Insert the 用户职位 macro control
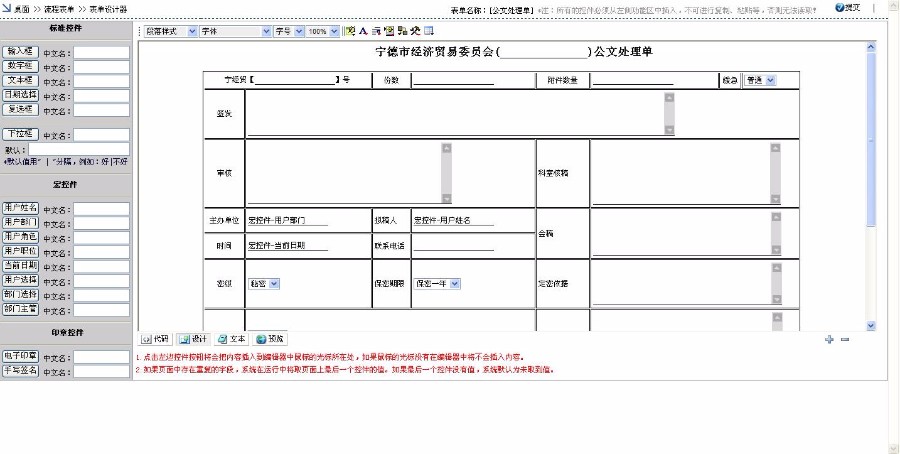Screen dimensions: 900x454 (x=21, y=251)
